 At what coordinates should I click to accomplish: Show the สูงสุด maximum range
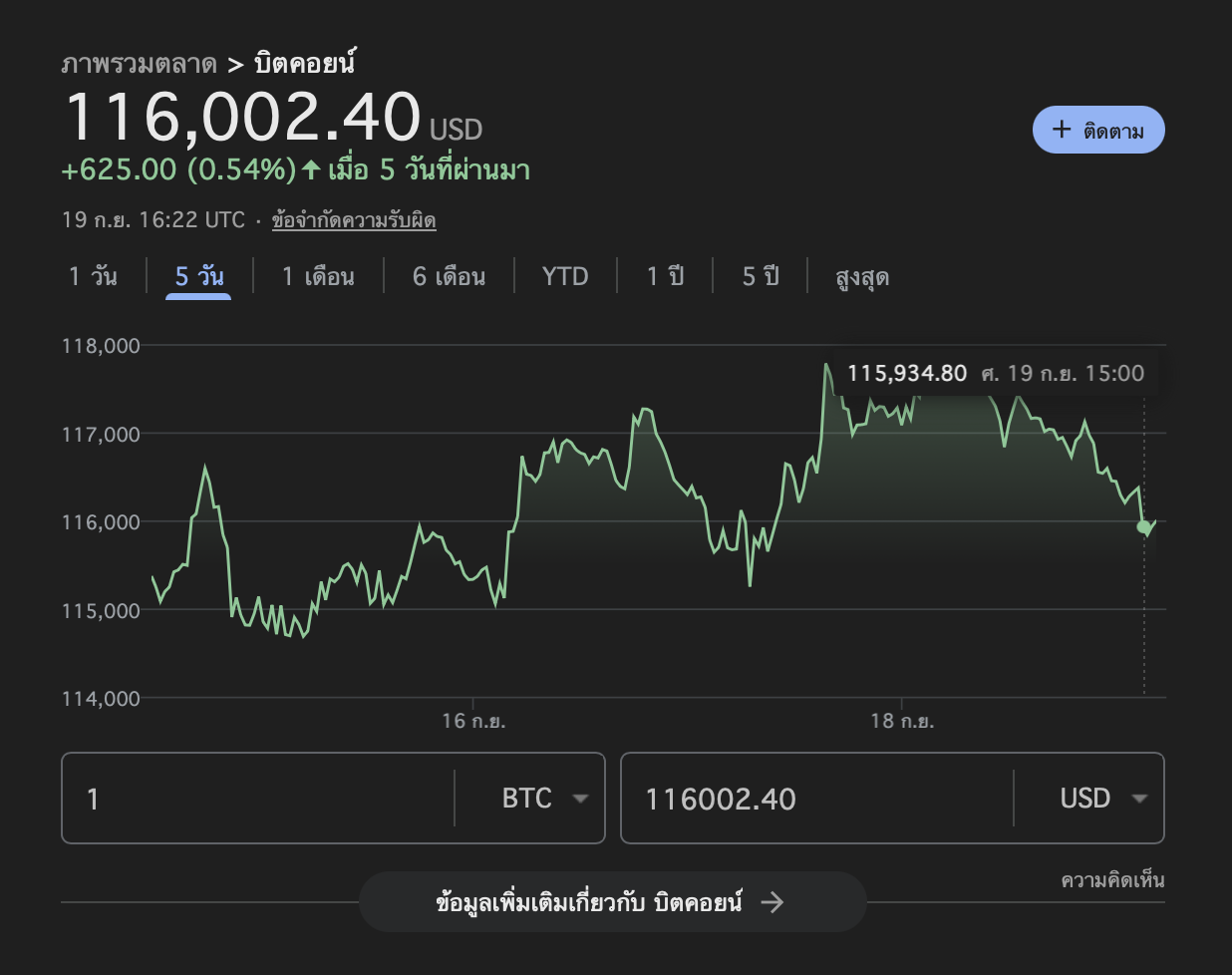[x=862, y=276]
